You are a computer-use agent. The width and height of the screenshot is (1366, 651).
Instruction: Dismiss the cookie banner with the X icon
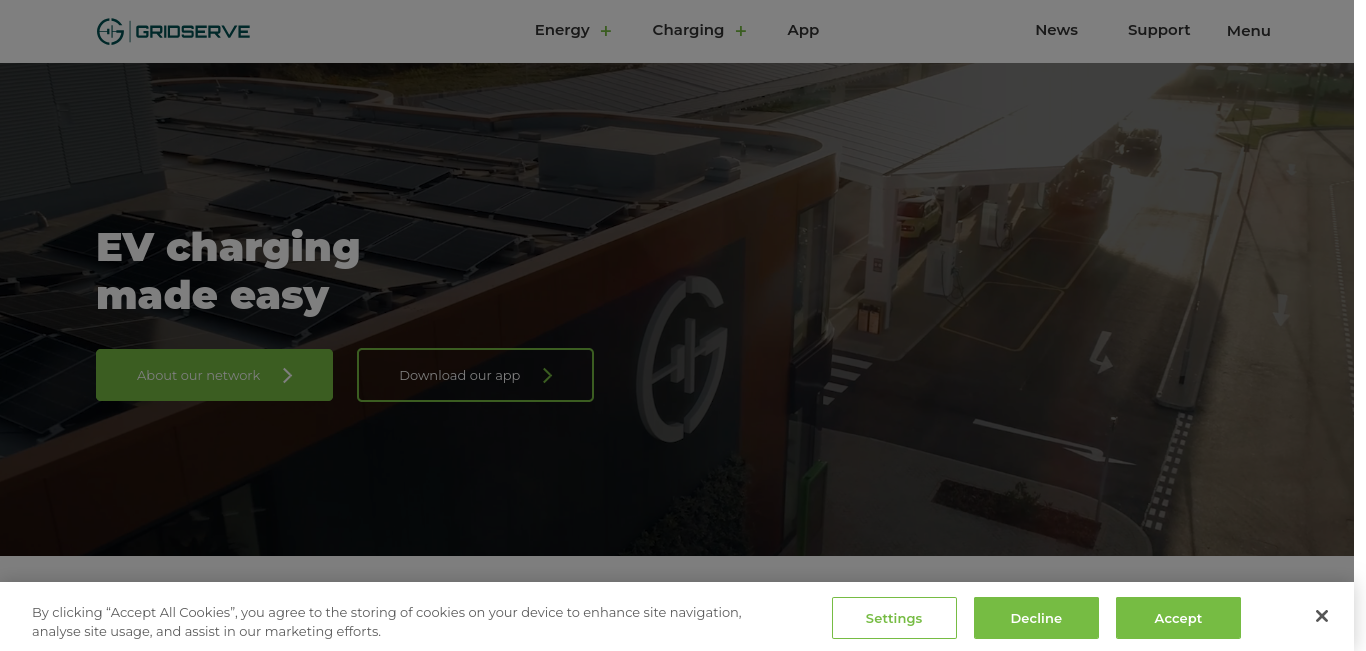tap(1322, 616)
